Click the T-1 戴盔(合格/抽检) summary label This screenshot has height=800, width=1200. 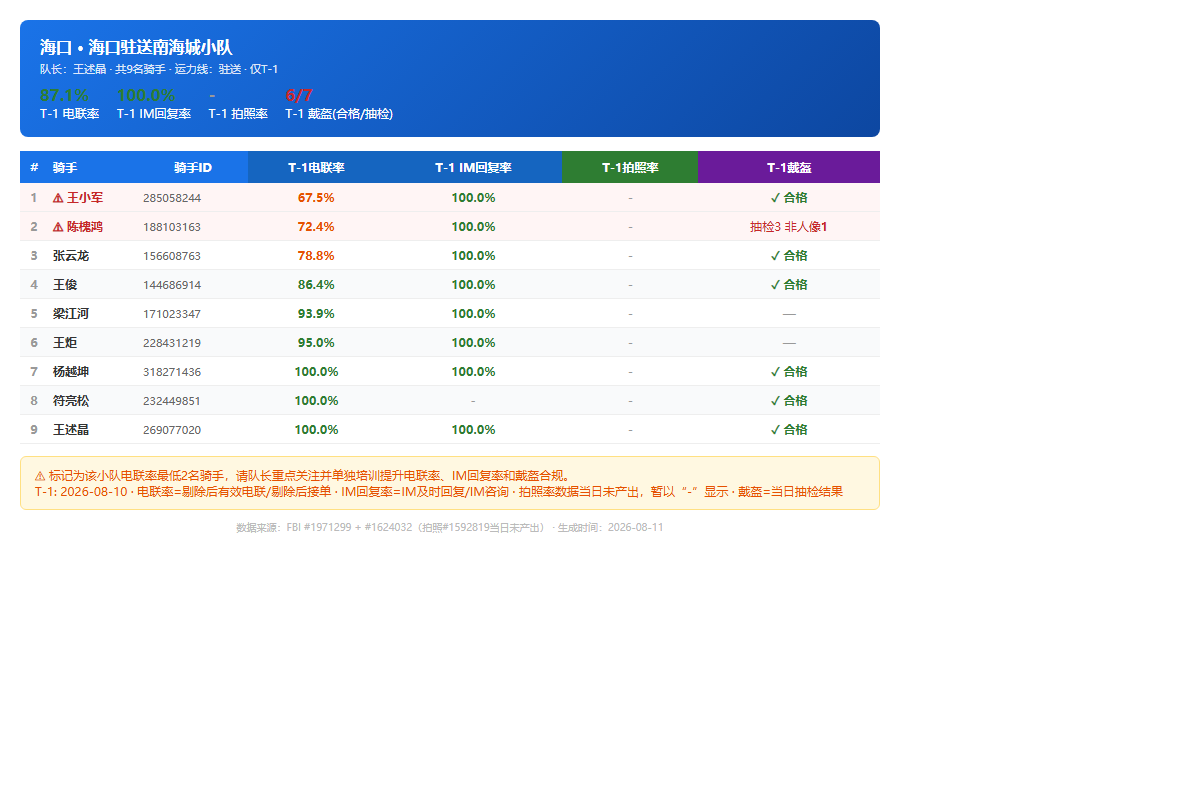(x=339, y=114)
